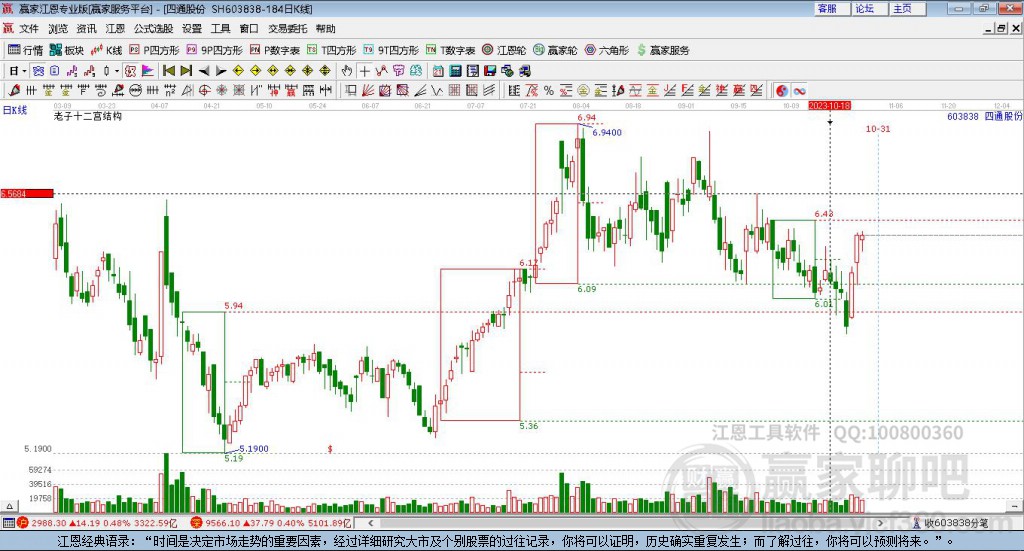
Task: Jump to last bar icon
Action: tap(186, 71)
